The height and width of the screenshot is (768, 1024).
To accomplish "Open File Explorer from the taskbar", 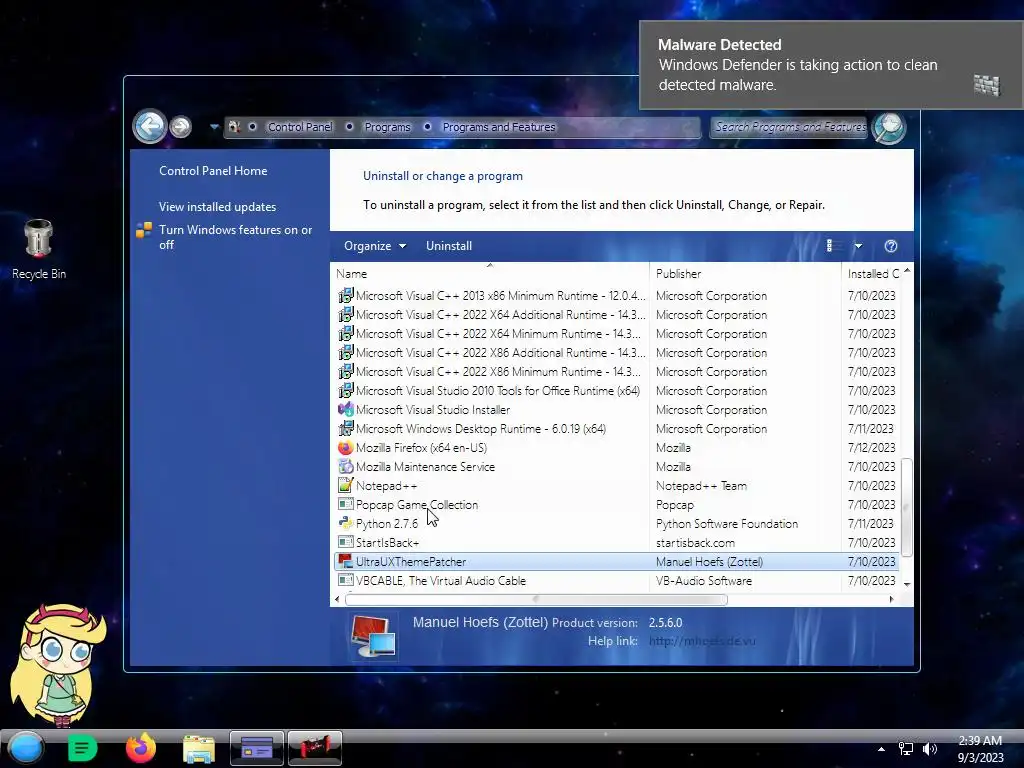I will point(199,749).
